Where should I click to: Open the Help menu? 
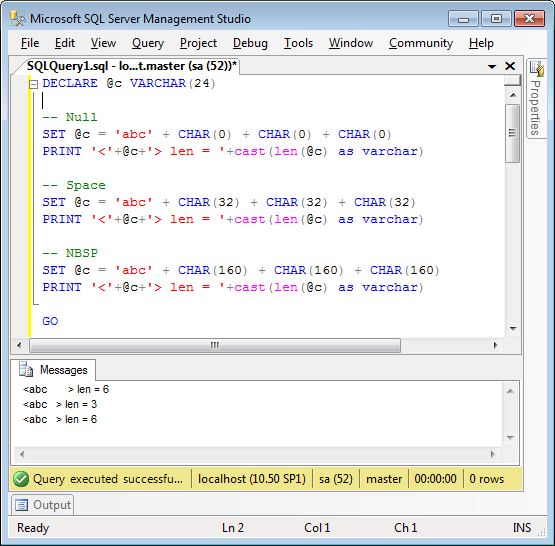(x=481, y=43)
